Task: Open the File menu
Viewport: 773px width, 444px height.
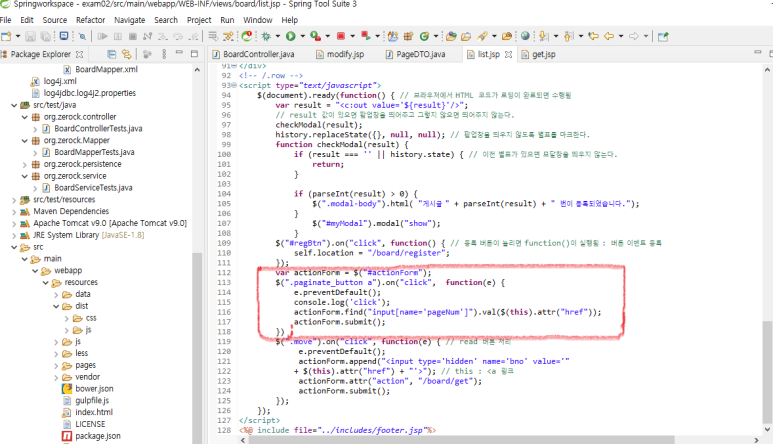Action: click(5, 20)
